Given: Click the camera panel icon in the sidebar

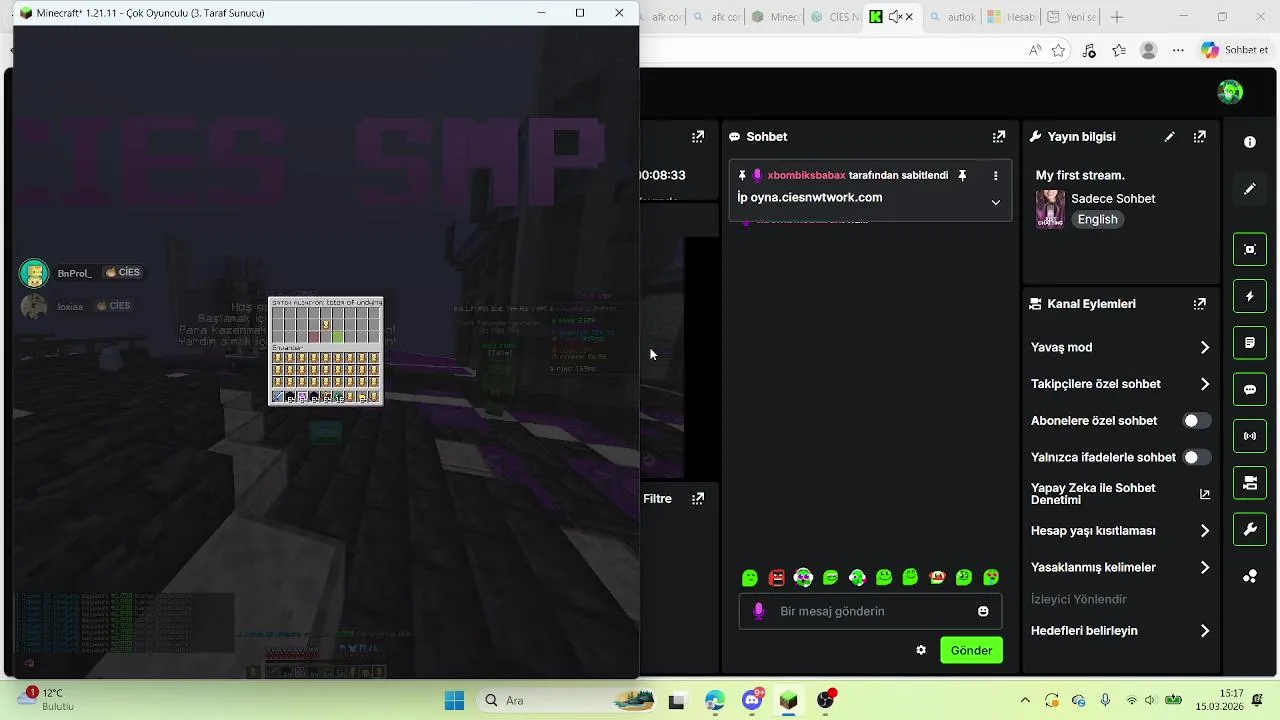Looking at the screenshot, I should pos(1250,483).
